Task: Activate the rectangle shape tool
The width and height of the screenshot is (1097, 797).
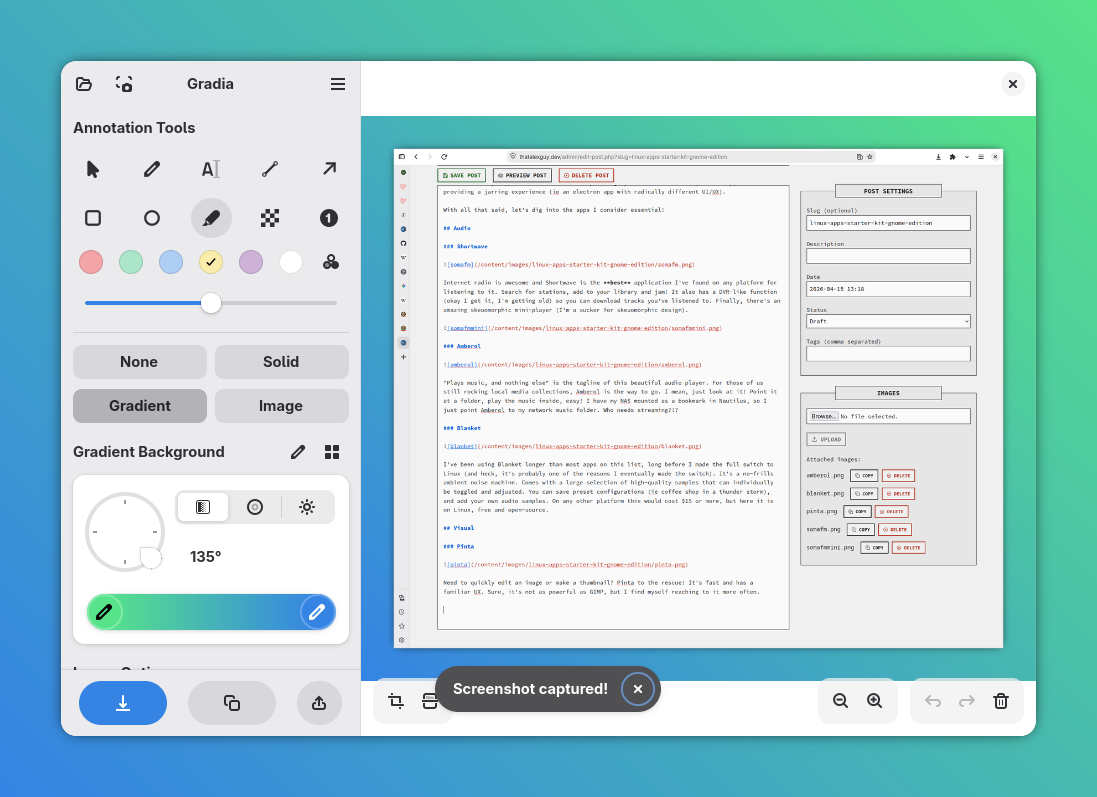Action: pyautogui.click(x=93, y=218)
